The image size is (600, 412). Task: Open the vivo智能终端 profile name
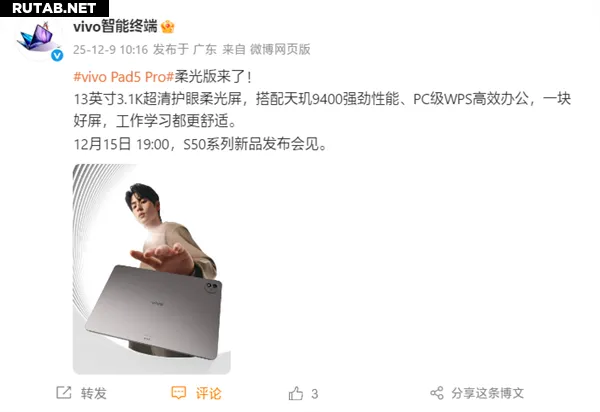[115, 26]
